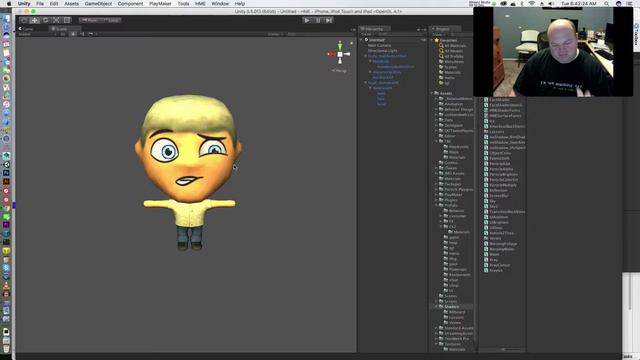Click the Persp label under scene gizmo
Viewport: 640px width, 360px height.
coord(340,71)
